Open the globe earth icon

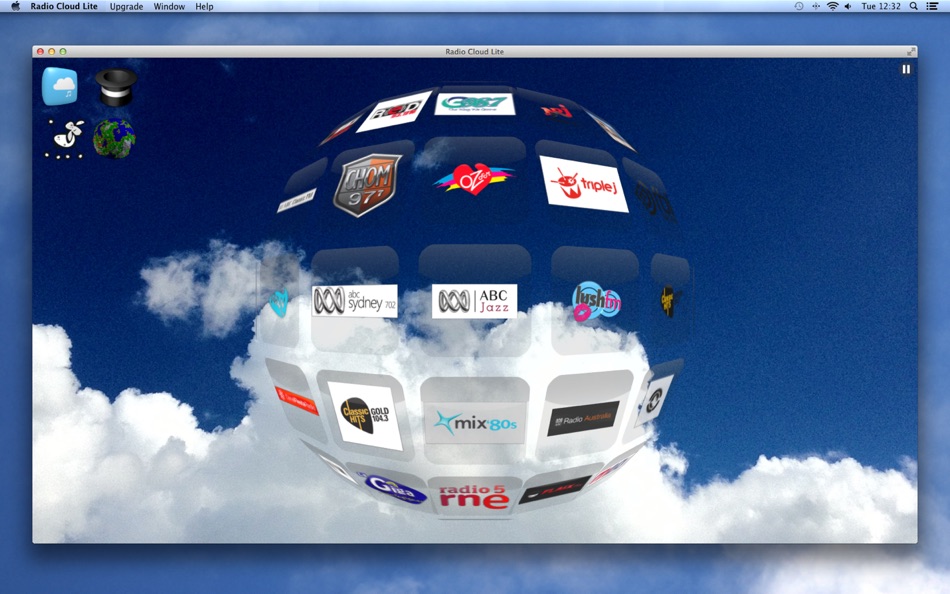pyautogui.click(x=114, y=139)
